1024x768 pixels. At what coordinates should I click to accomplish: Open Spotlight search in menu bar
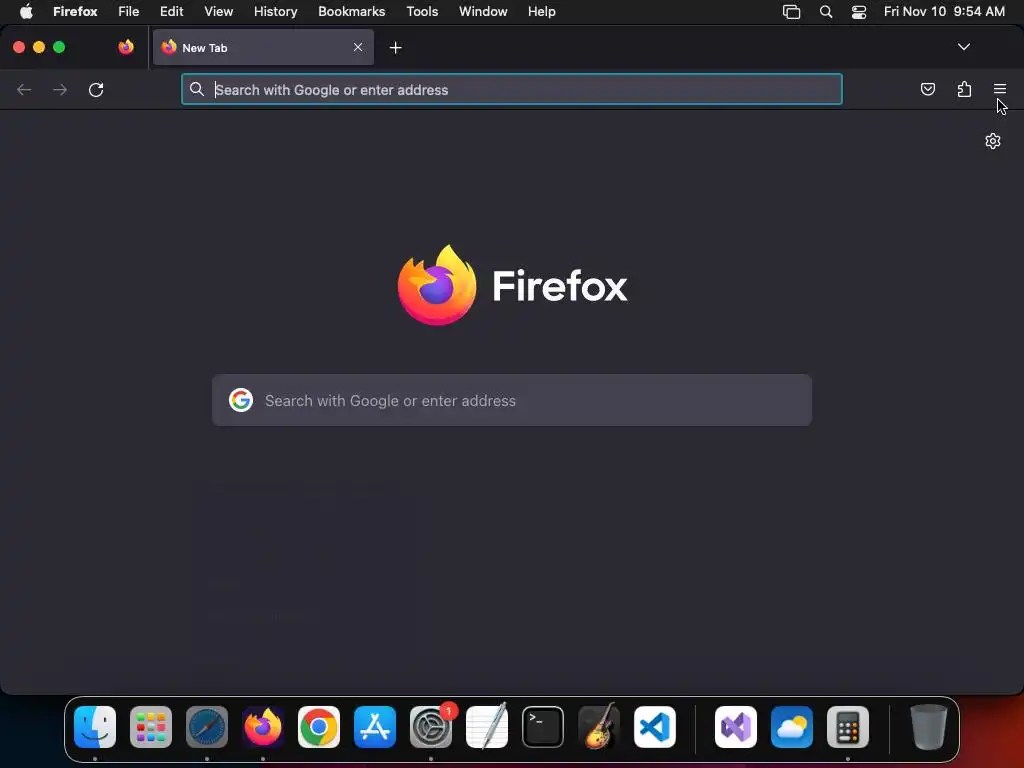click(825, 12)
